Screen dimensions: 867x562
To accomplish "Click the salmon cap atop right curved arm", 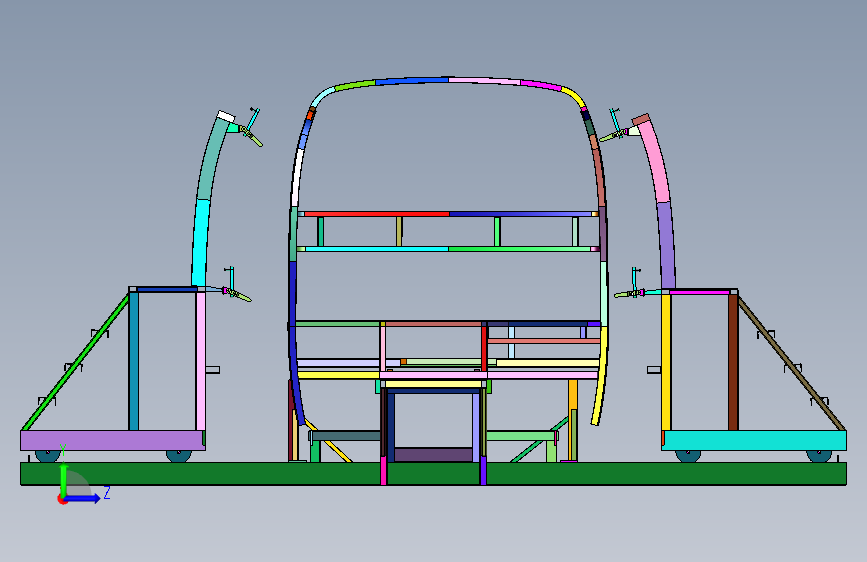I will click(641, 119).
